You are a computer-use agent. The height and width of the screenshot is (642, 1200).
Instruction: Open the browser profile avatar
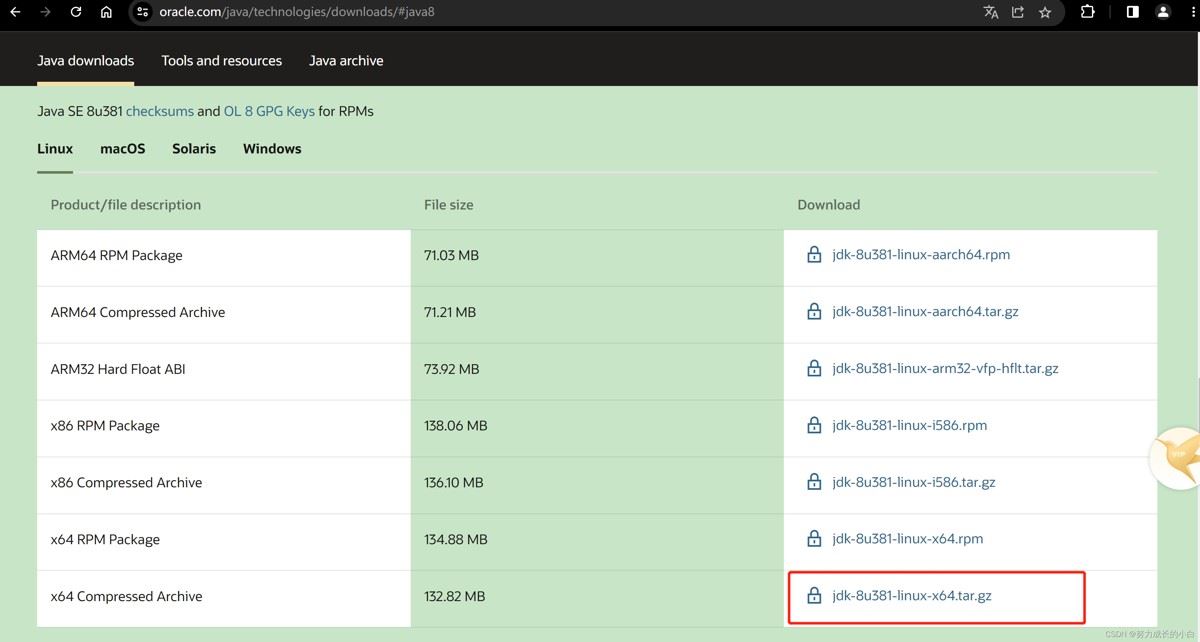(1163, 12)
